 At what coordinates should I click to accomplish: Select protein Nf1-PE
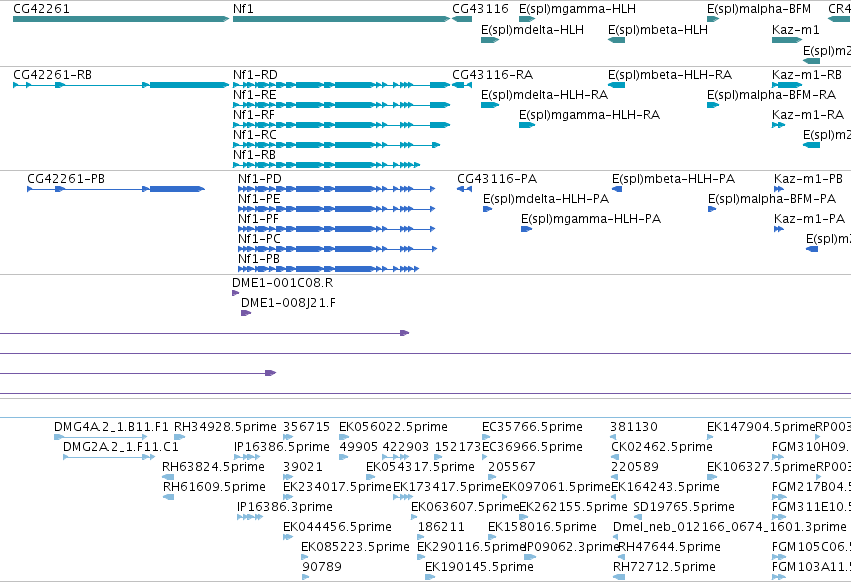336,209
